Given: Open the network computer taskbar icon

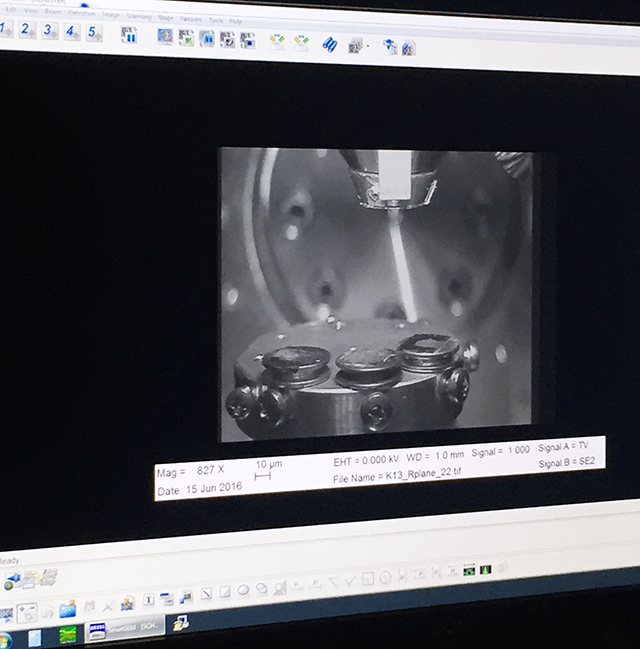Looking at the screenshot, I should [x=180, y=622].
